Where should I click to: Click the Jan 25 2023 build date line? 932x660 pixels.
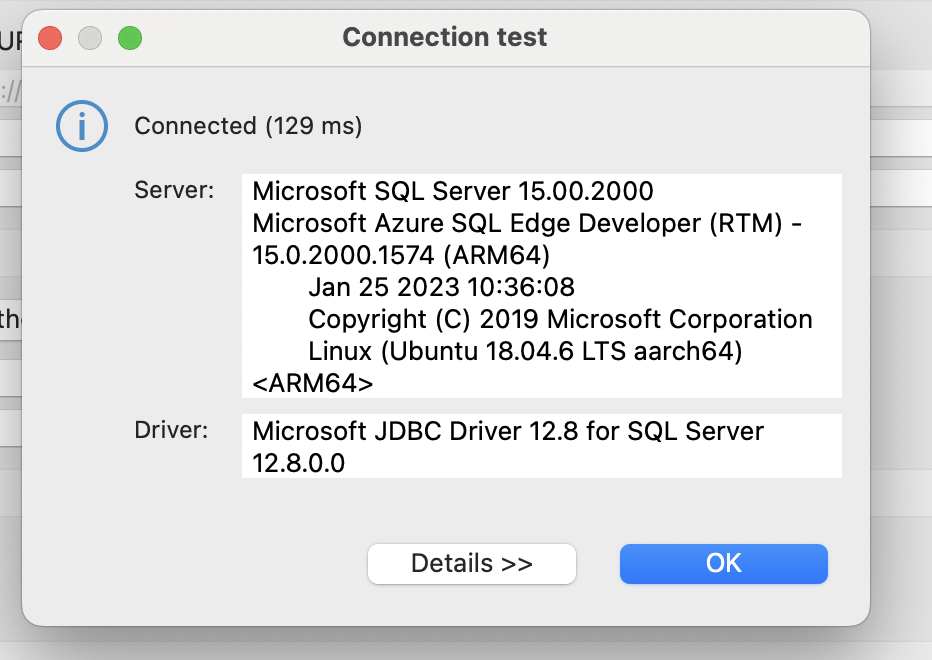click(x=441, y=288)
